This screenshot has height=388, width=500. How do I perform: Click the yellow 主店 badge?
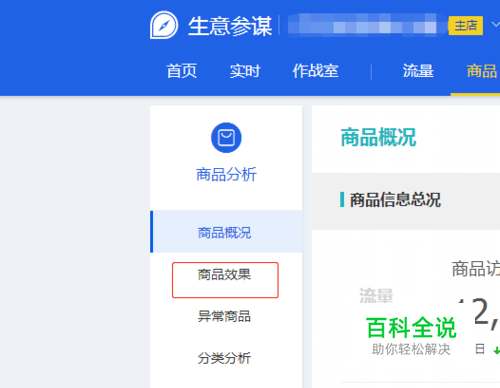point(466,25)
